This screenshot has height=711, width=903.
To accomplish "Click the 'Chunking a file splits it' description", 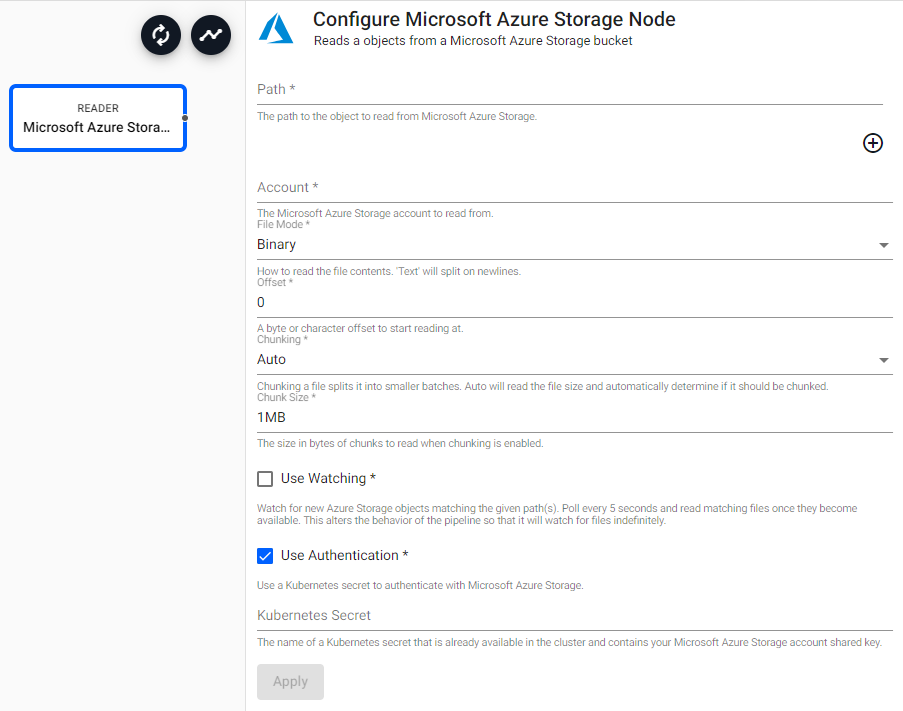I will 542,386.
